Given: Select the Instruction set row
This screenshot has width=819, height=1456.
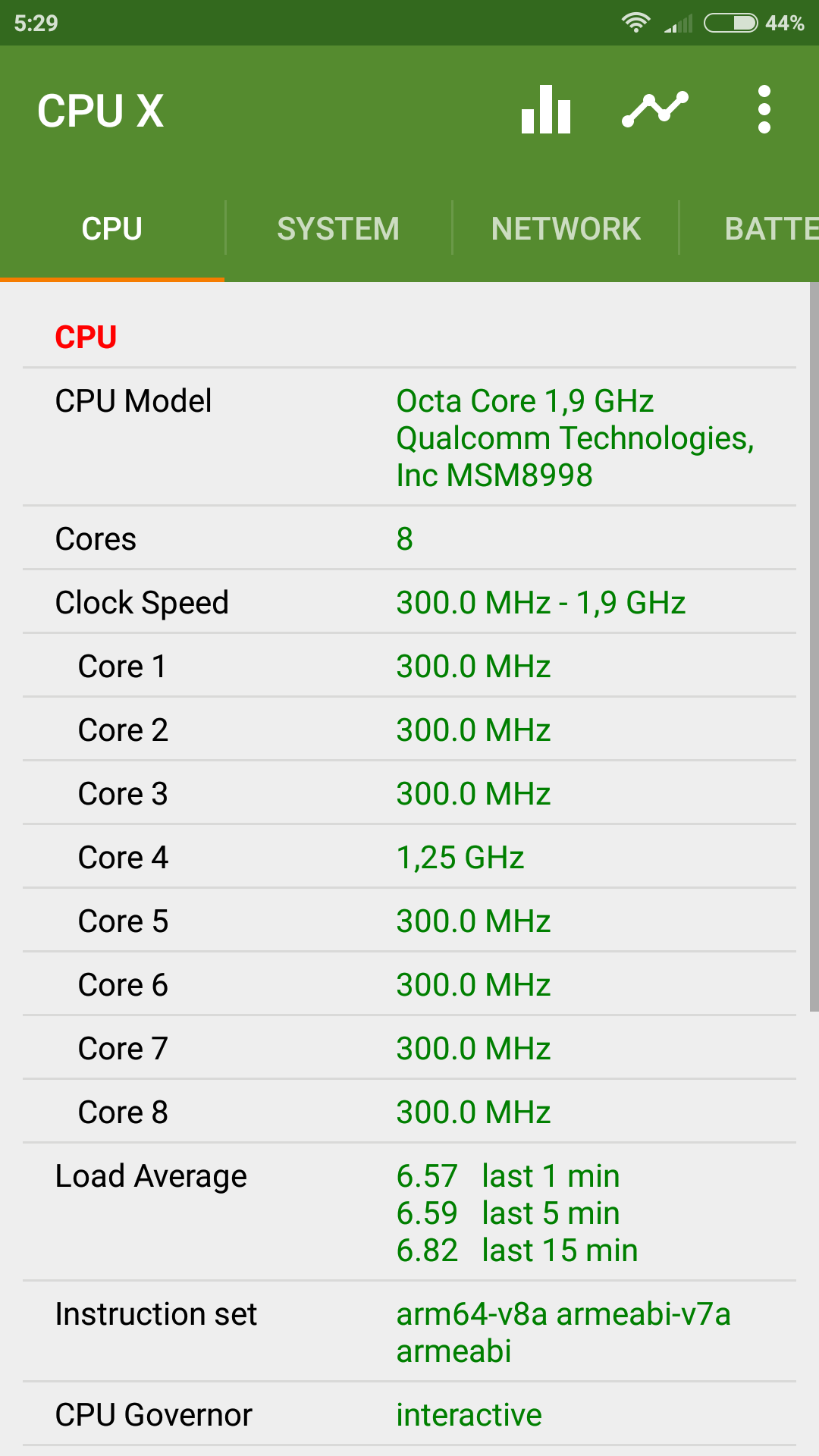Looking at the screenshot, I should [409, 1332].
